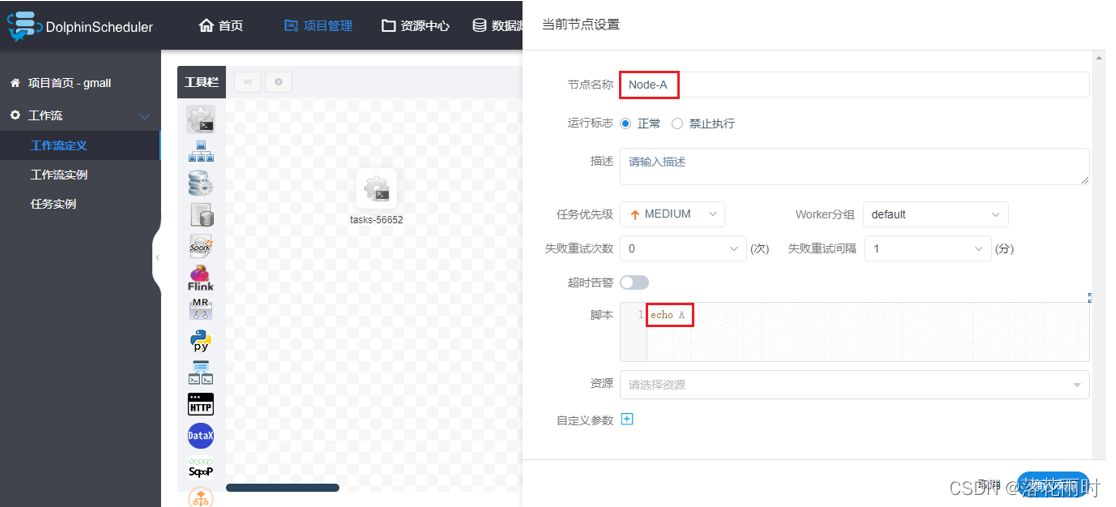This screenshot has width=1116, height=507.
Task: Select the 禁止执行 run flag radio button
Action: (x=678, y=123)
